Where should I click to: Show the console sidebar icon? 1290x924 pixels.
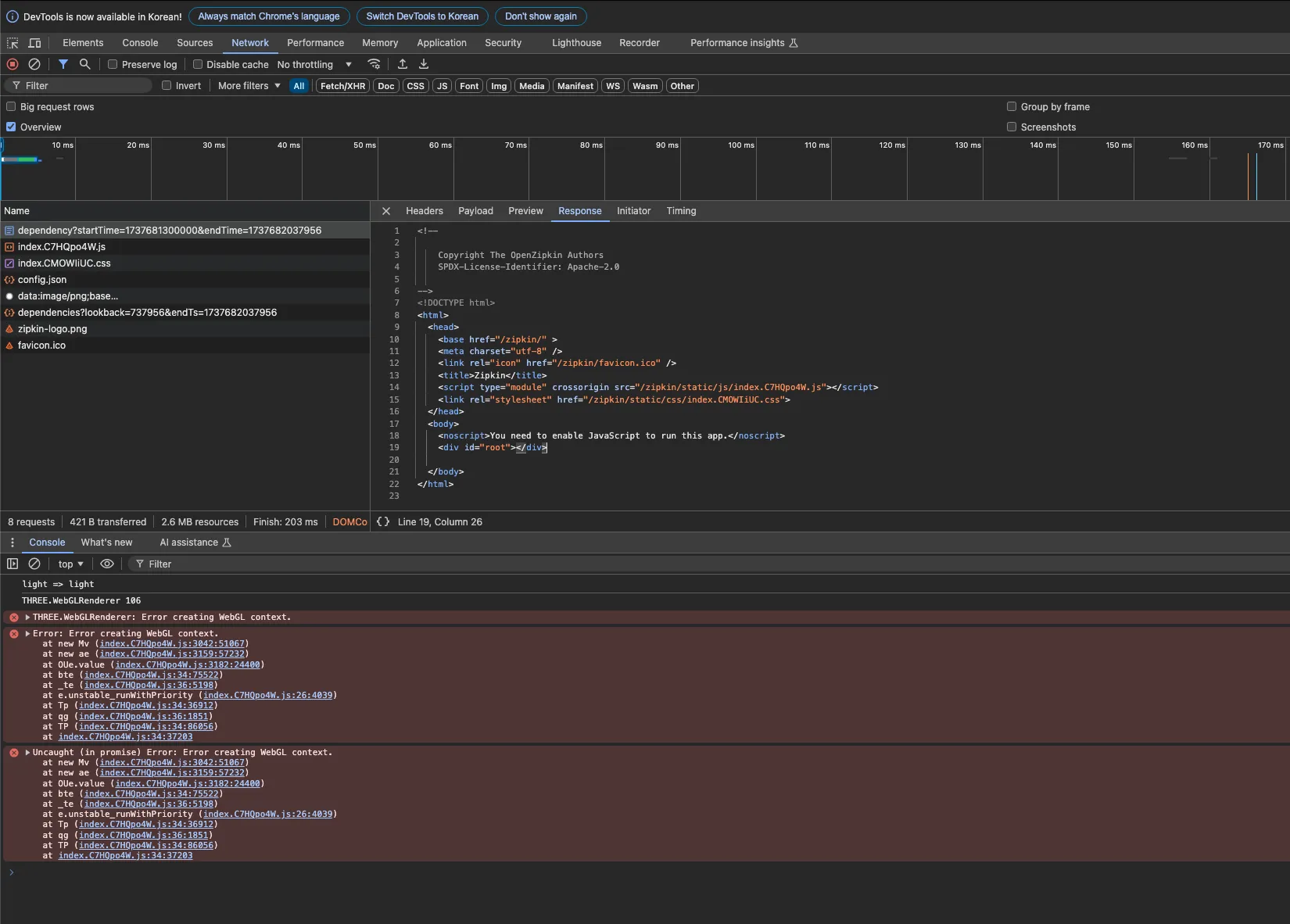click(13, 564)
